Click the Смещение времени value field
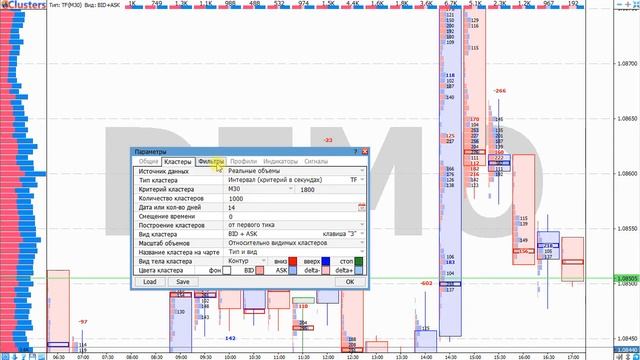This screenshot has width=640, height=360. [x=295, y=216]
